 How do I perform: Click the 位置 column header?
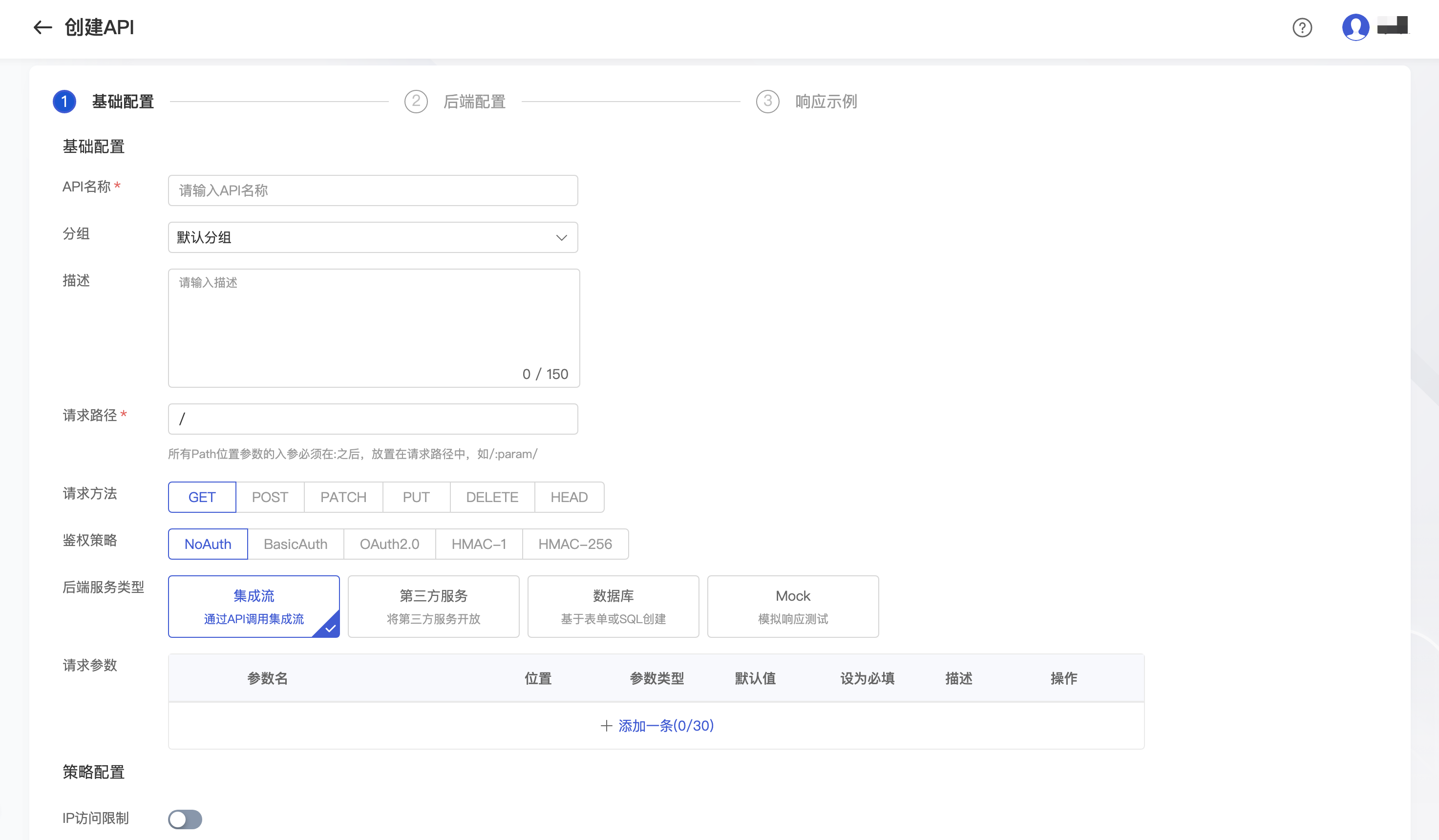click(538, 678)
